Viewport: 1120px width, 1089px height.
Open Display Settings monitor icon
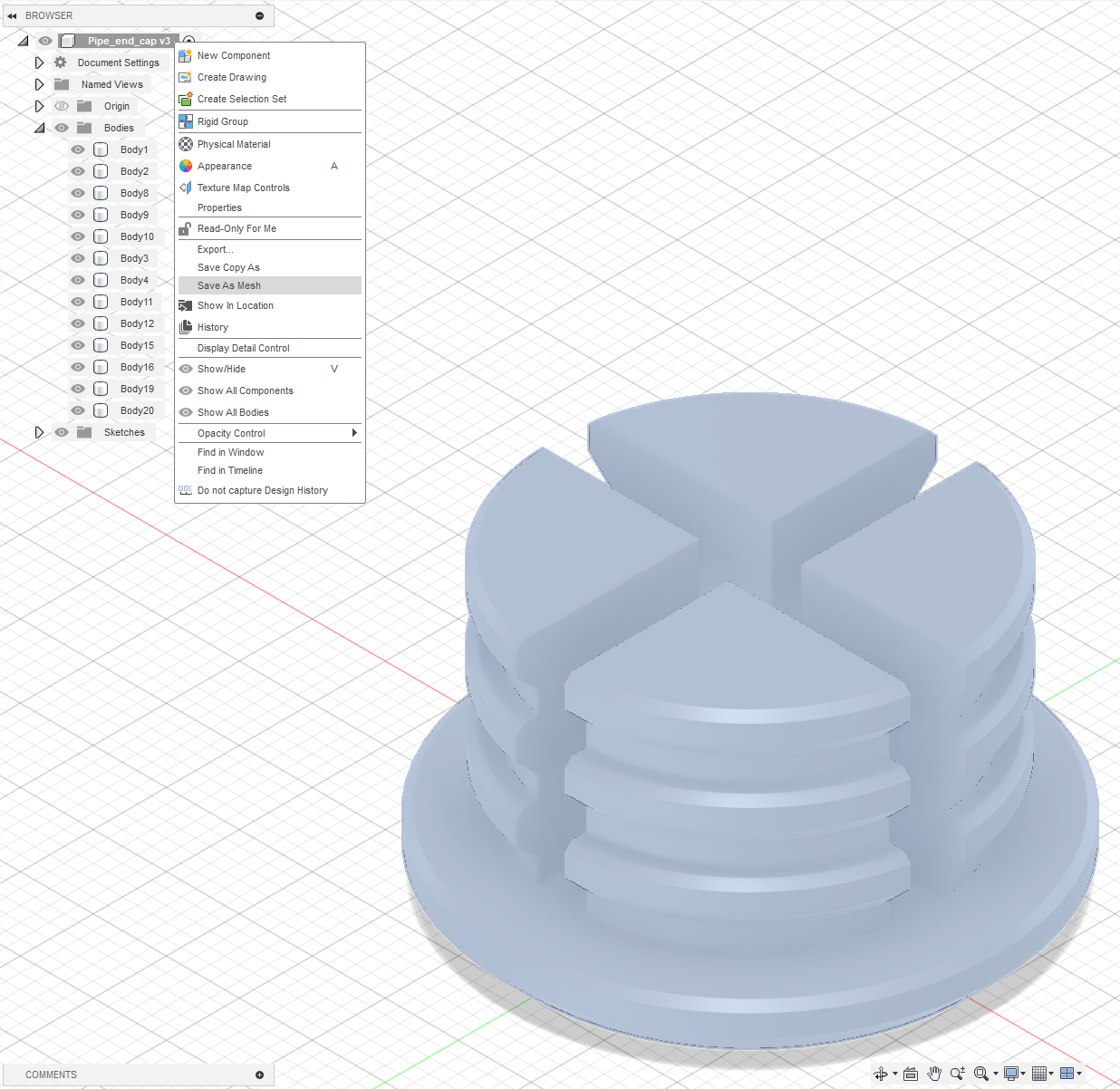[x=1011, y=1074]
